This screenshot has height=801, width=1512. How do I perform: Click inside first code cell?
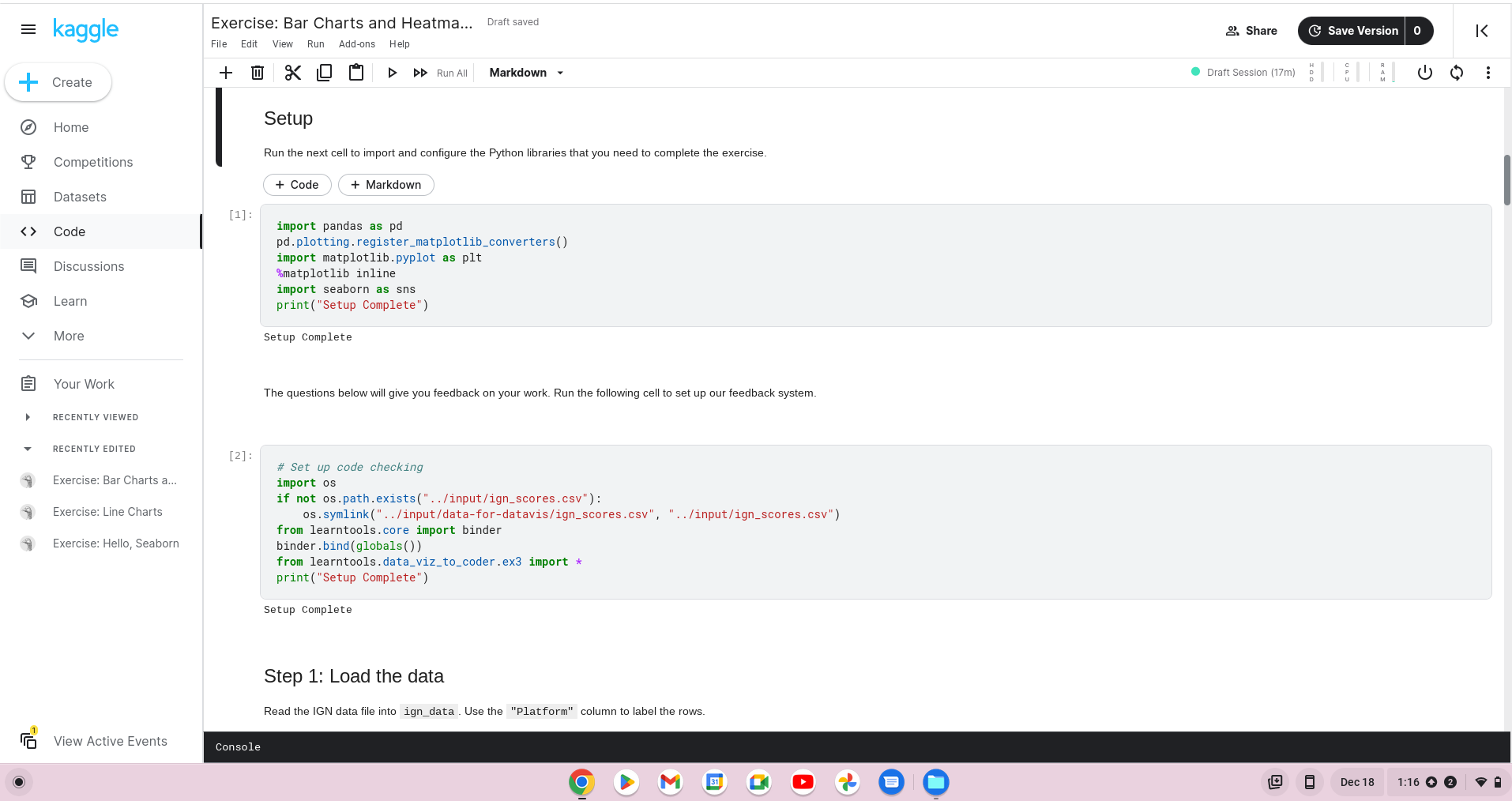pos(875,265)
